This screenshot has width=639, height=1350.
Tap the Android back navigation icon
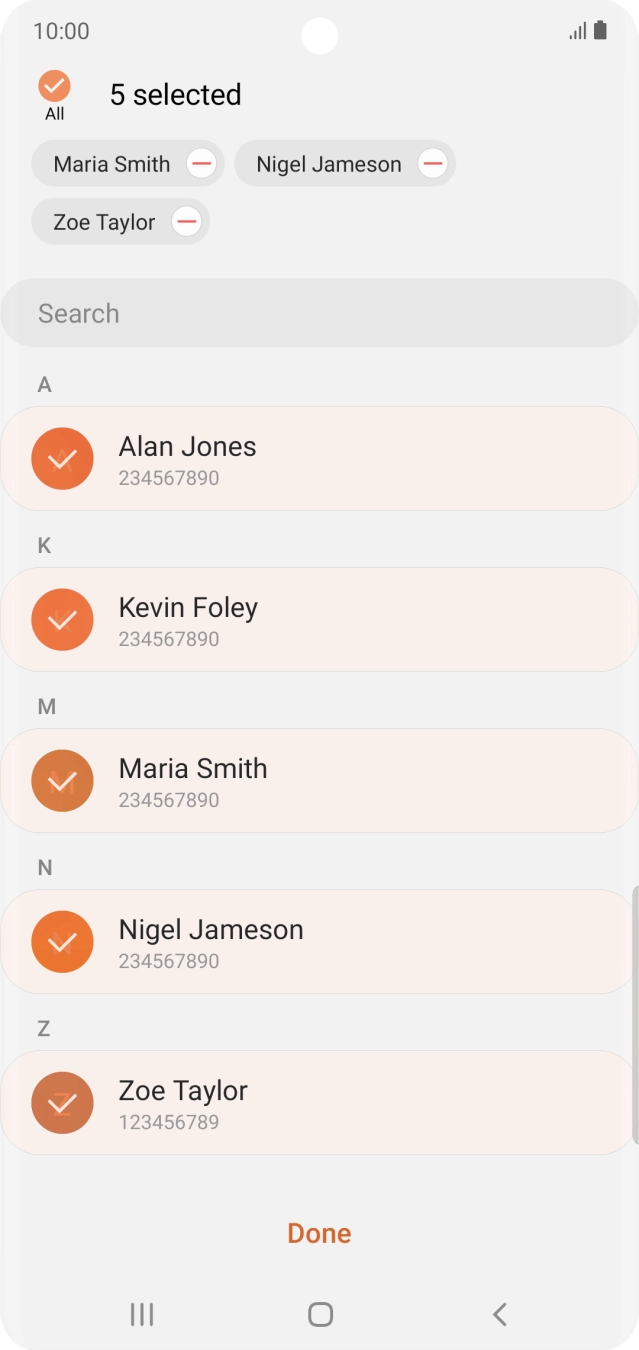coord(500,1314)
